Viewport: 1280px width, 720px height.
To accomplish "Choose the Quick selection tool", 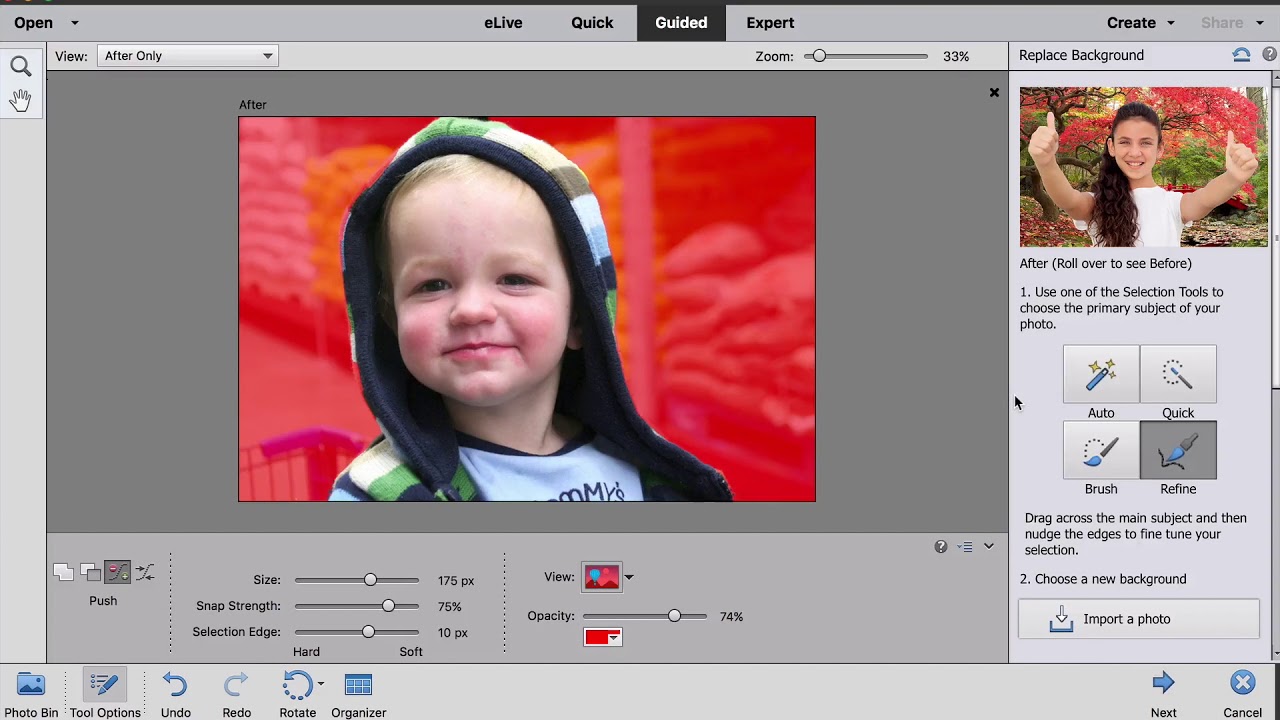I will [x=1178, y=374].
